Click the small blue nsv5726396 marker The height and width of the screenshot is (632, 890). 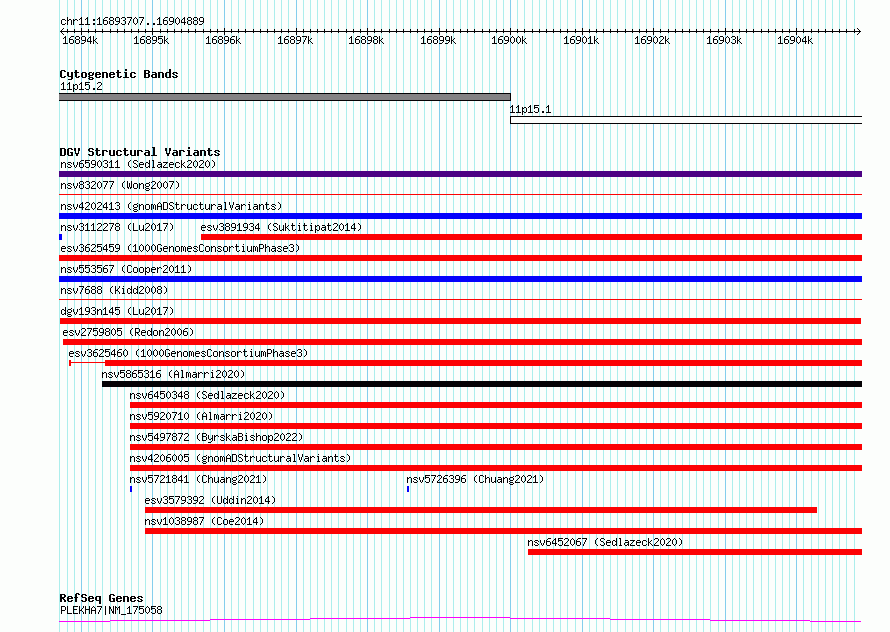click(408, 489)
